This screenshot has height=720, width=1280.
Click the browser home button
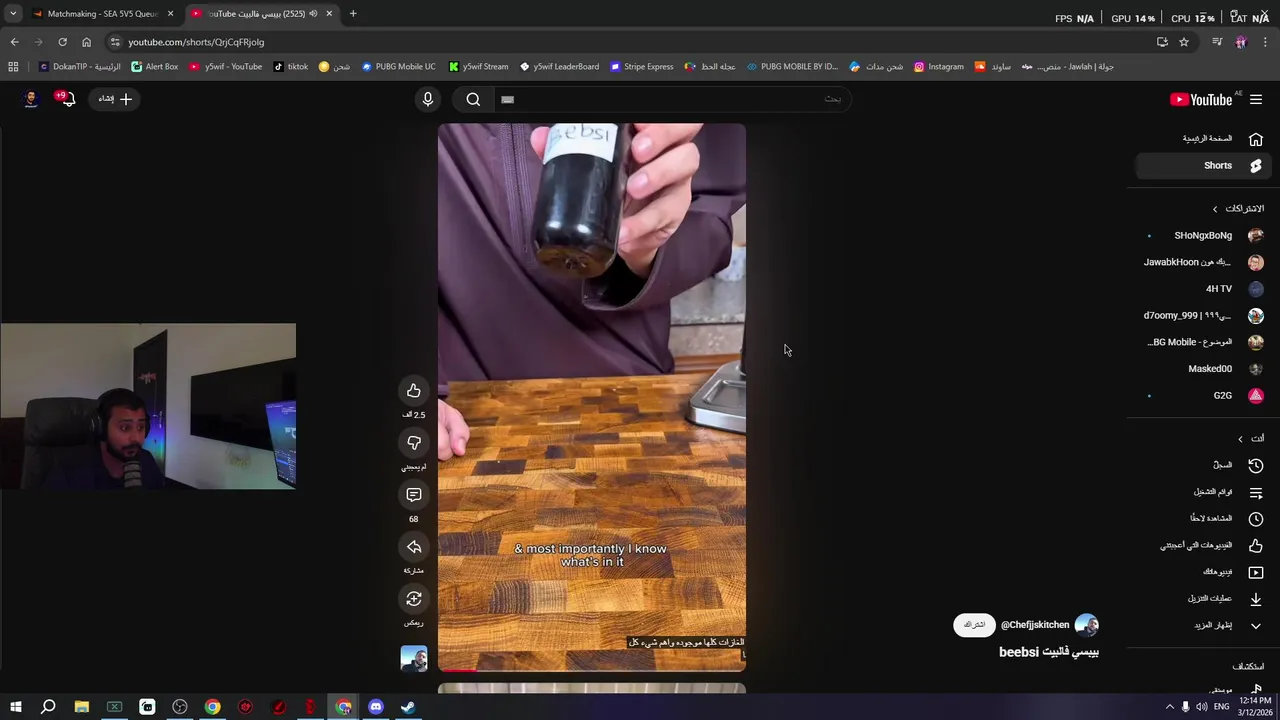click(86, 42)
